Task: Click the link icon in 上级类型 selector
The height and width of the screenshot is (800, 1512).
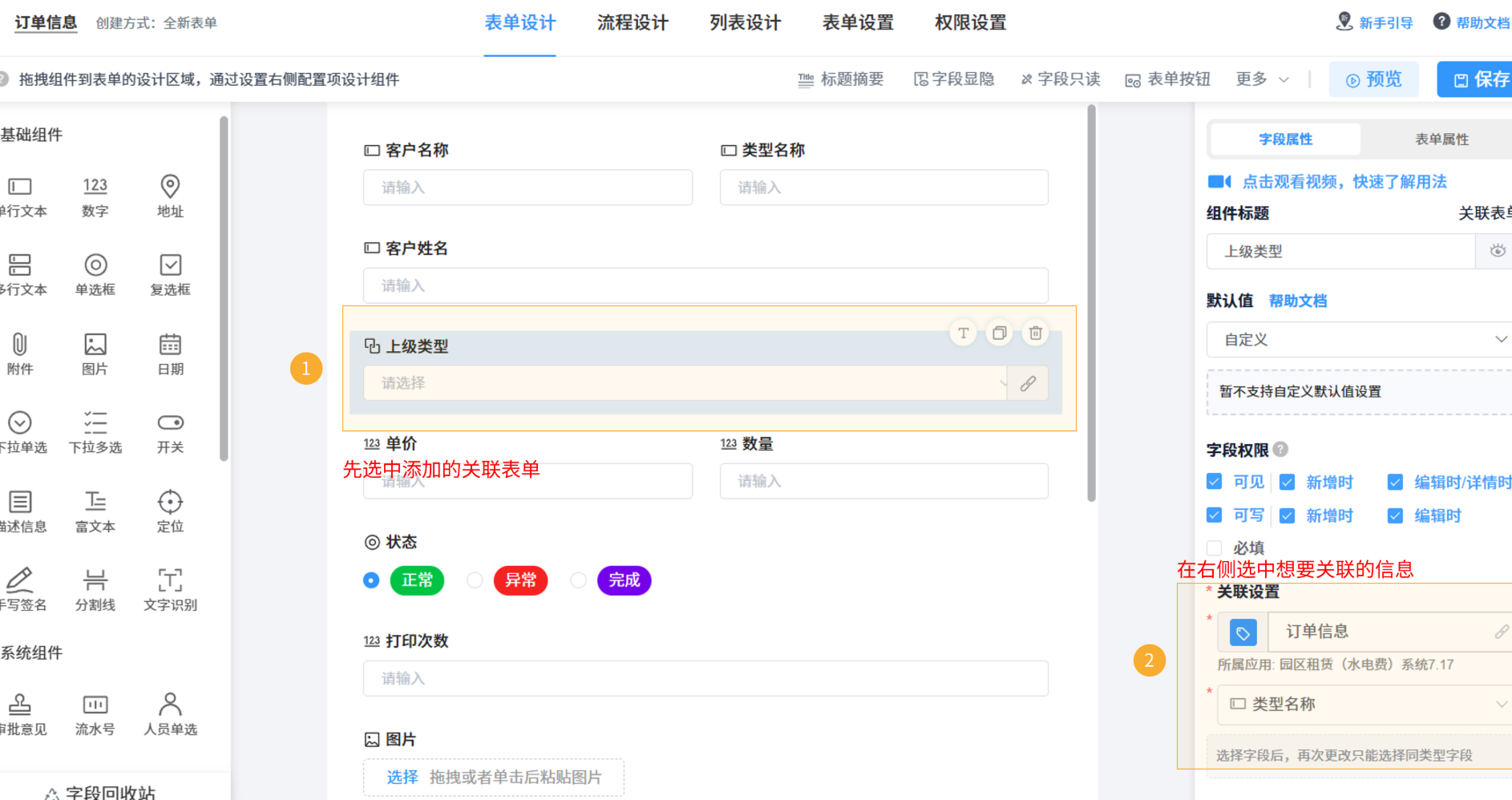Action: (1028, 383)
